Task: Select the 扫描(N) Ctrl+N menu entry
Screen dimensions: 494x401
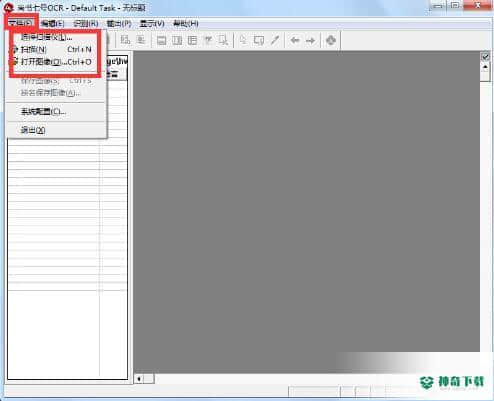Action: tap(55, 49)
